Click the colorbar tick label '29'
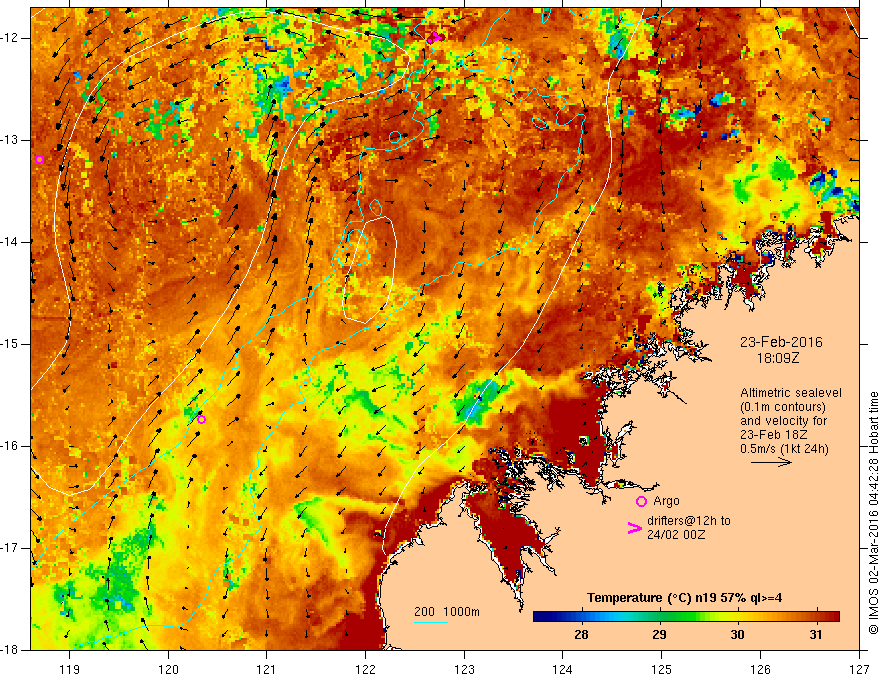Image resolution: width=880 pixels, height=680 pixels. [x=659, y=635]
